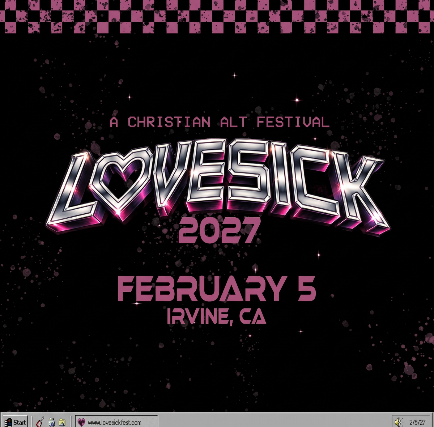Click the pink heart icon on taskbar button
The height and width of the screenshot is (427, 434).
82,422
